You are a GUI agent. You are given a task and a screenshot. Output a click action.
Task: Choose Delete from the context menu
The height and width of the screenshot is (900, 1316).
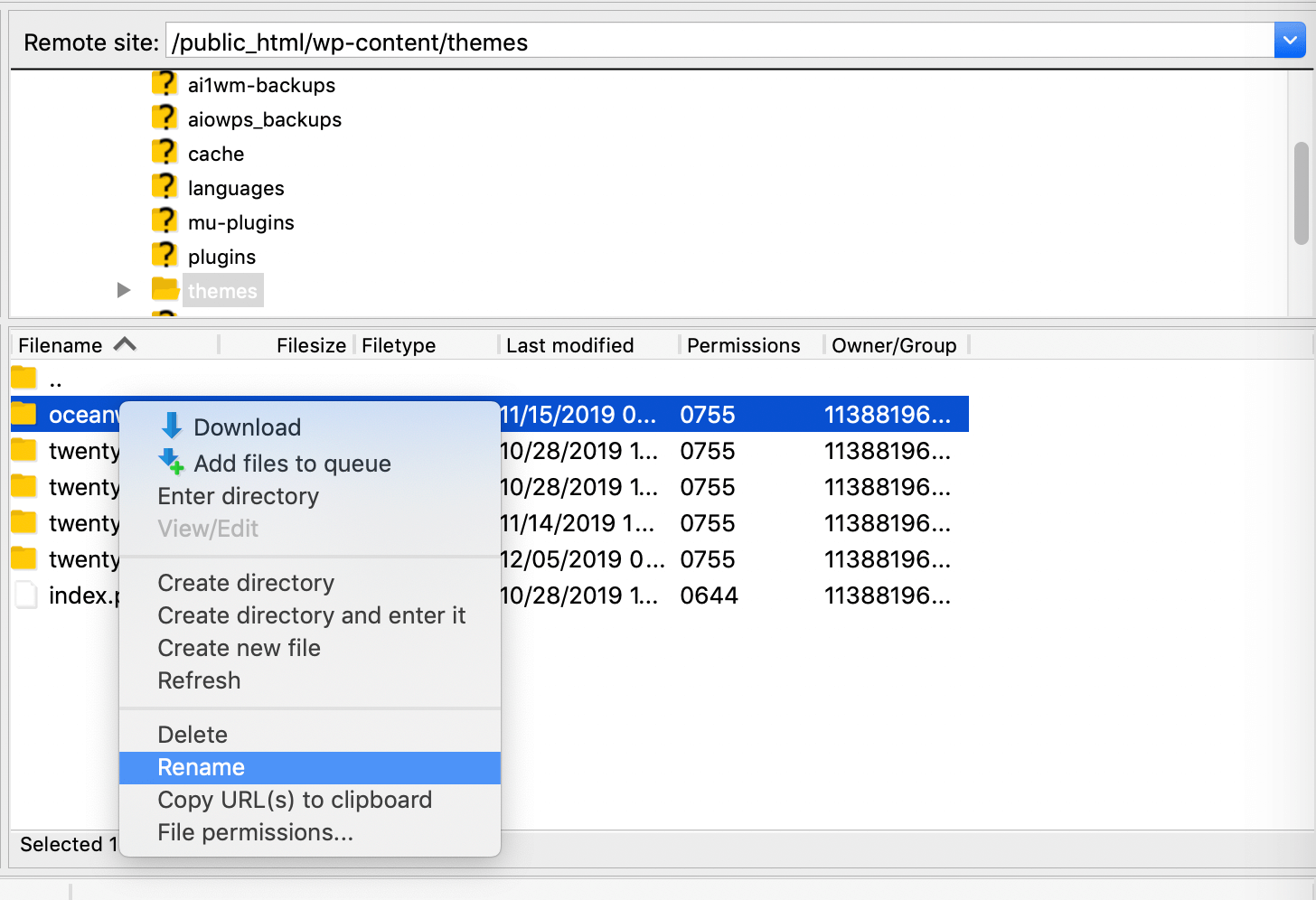point(193,734)
